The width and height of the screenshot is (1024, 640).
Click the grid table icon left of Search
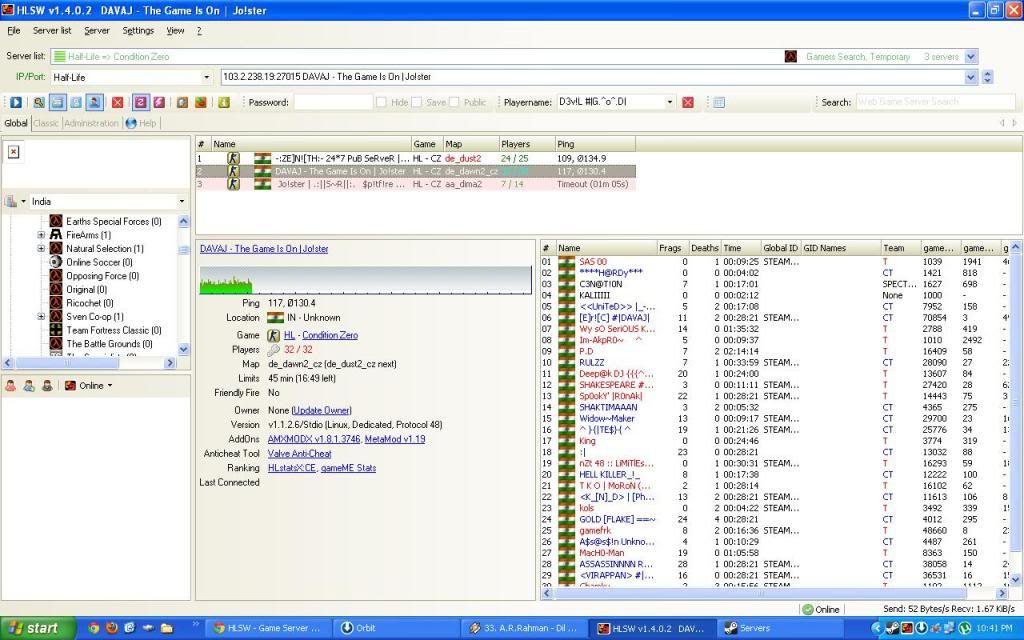[719, 102]
